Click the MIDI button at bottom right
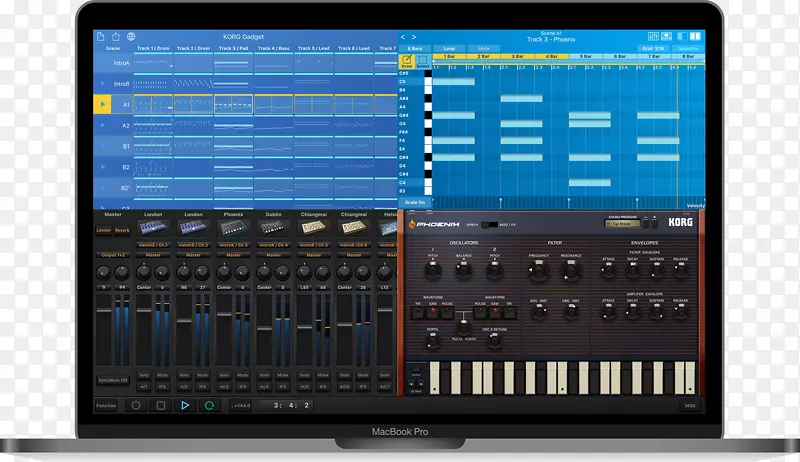 [690, 406]
